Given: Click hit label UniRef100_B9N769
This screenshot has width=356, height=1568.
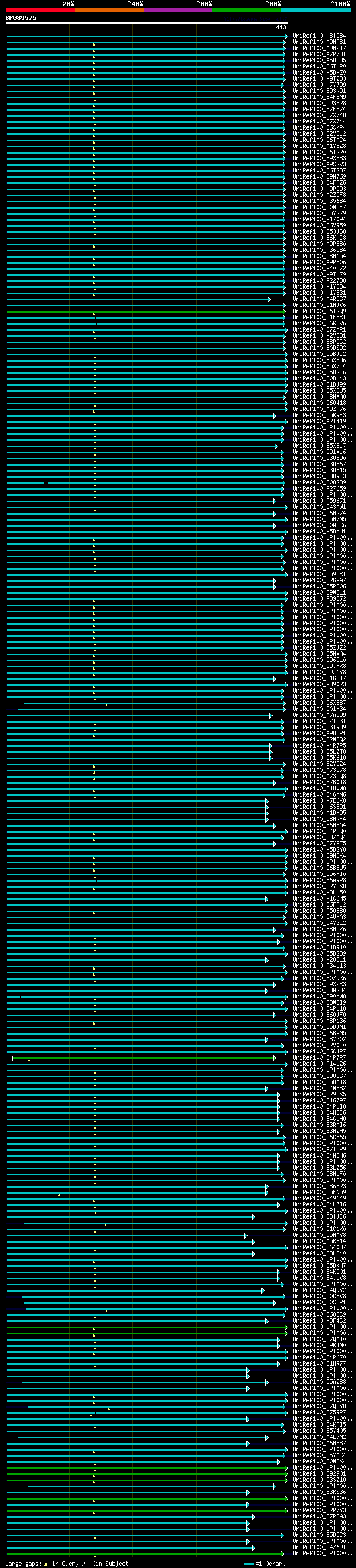Looking at the screenshot, I should click(319, 176).
